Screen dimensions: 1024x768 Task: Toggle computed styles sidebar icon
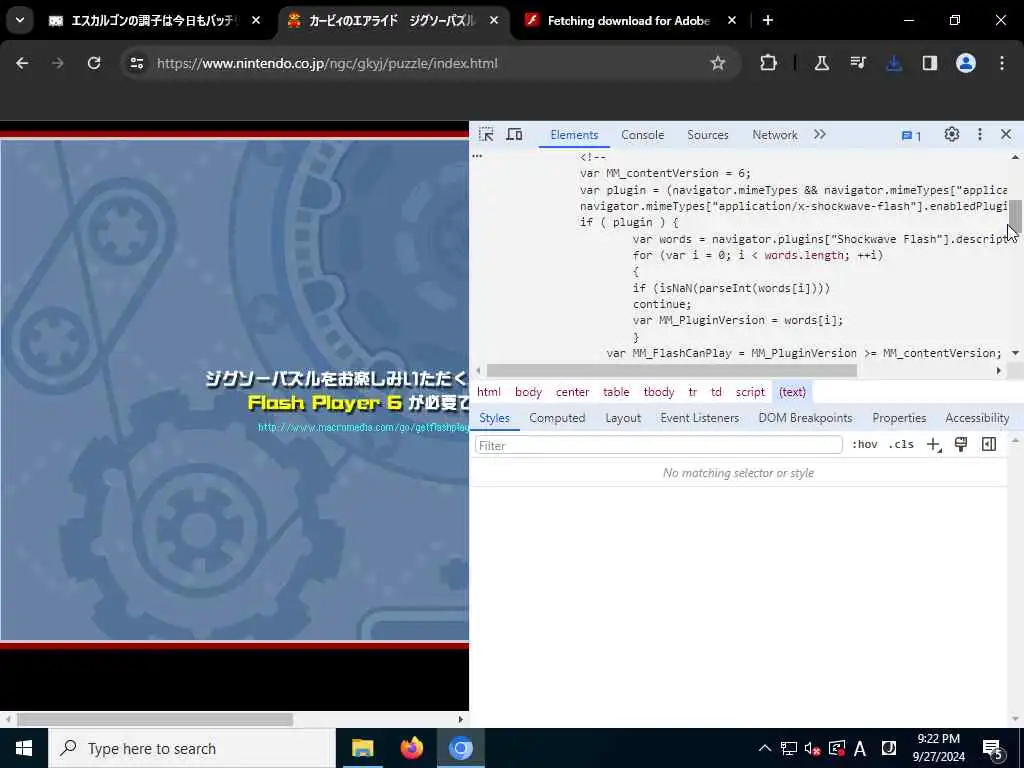pyautogui.click(x=989, y=445)
